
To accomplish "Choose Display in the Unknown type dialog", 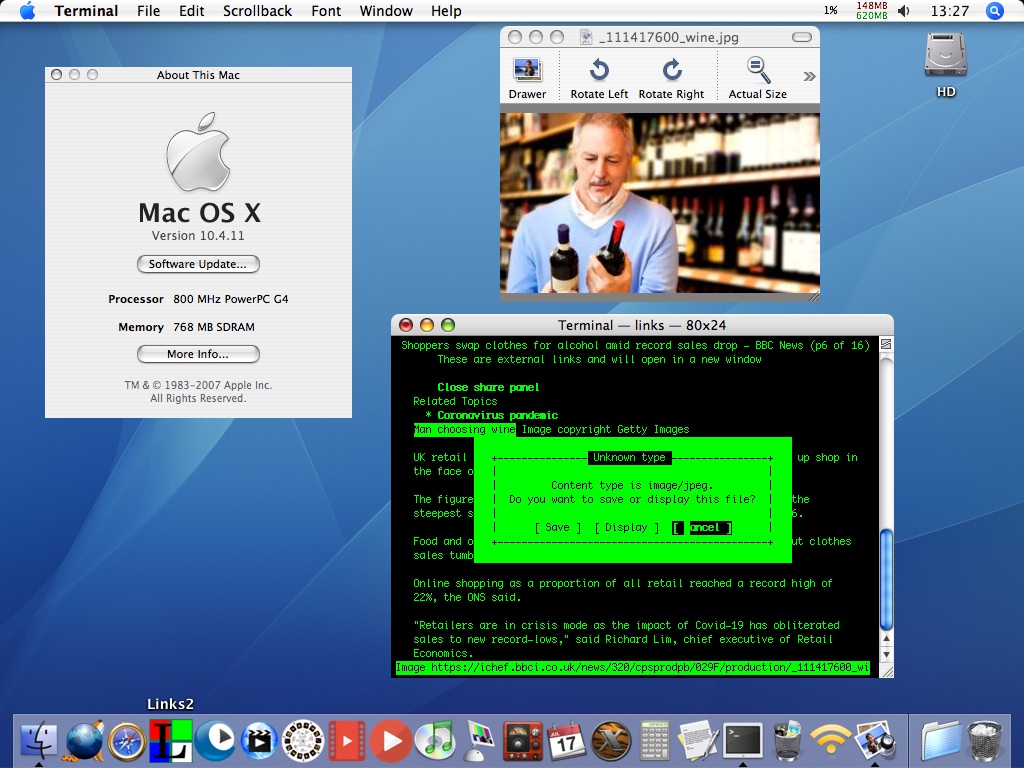I will pos(626,527).
